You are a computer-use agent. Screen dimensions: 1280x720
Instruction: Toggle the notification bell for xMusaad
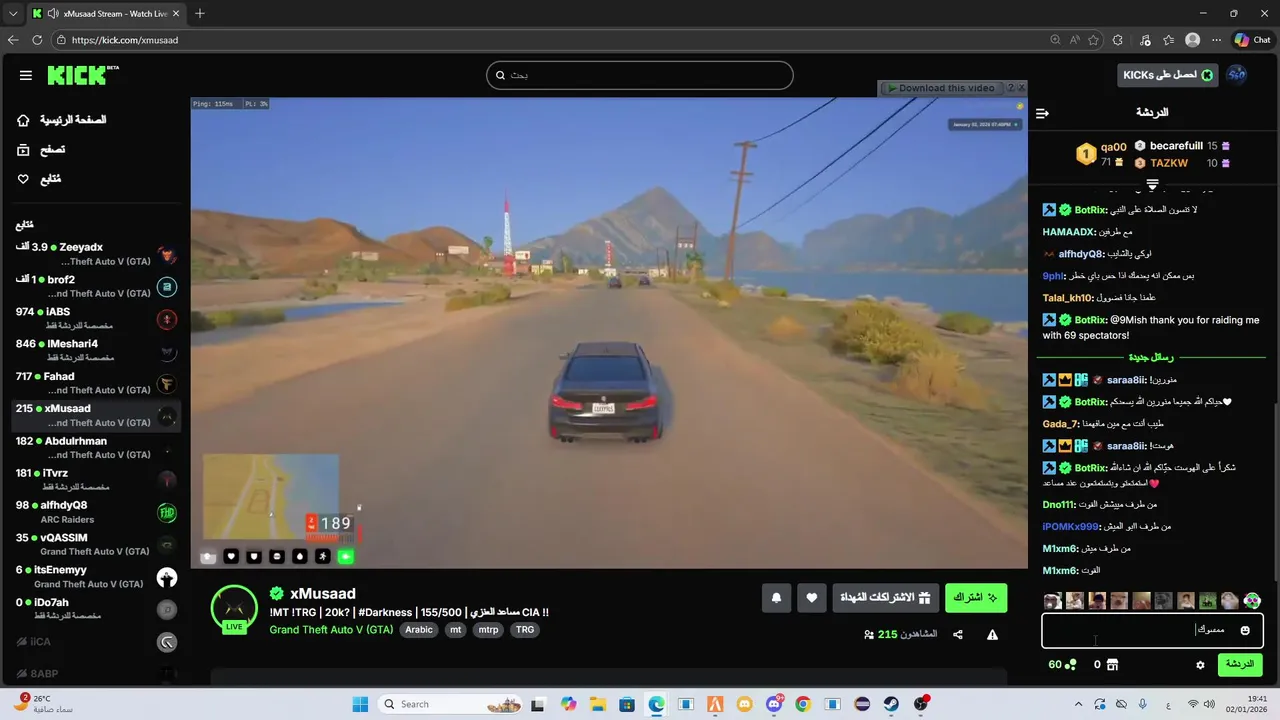(776, 598)
